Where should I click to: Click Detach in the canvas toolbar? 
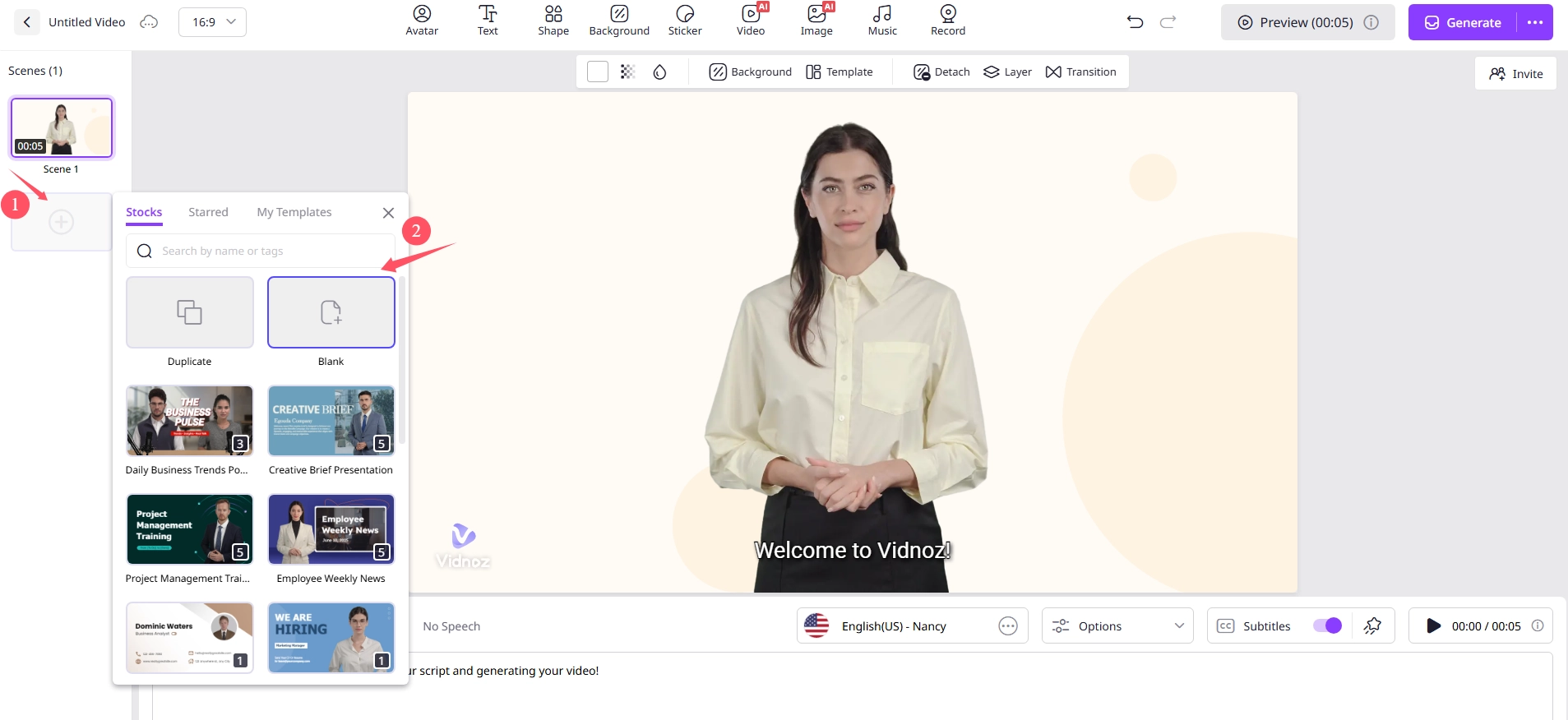[x=941, y=72]
